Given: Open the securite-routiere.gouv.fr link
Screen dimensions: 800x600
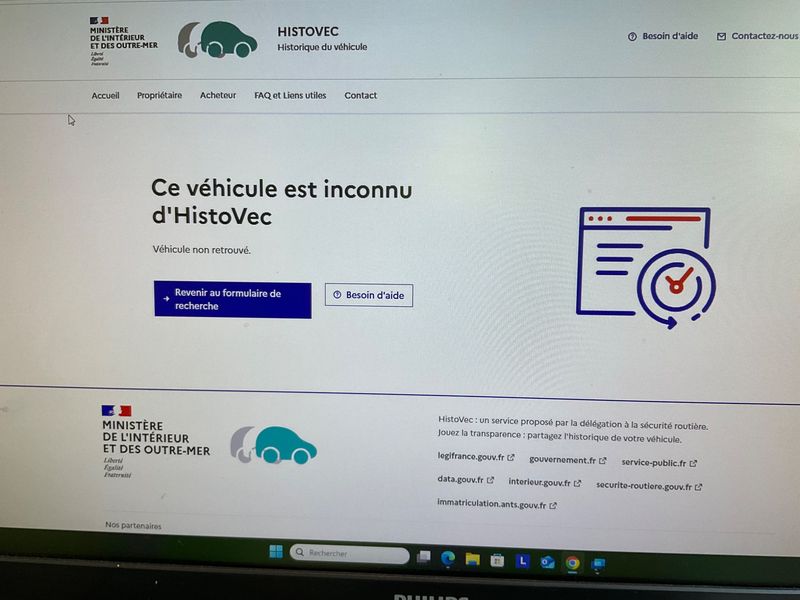Looking at the screenshot, I should point(649,486).
